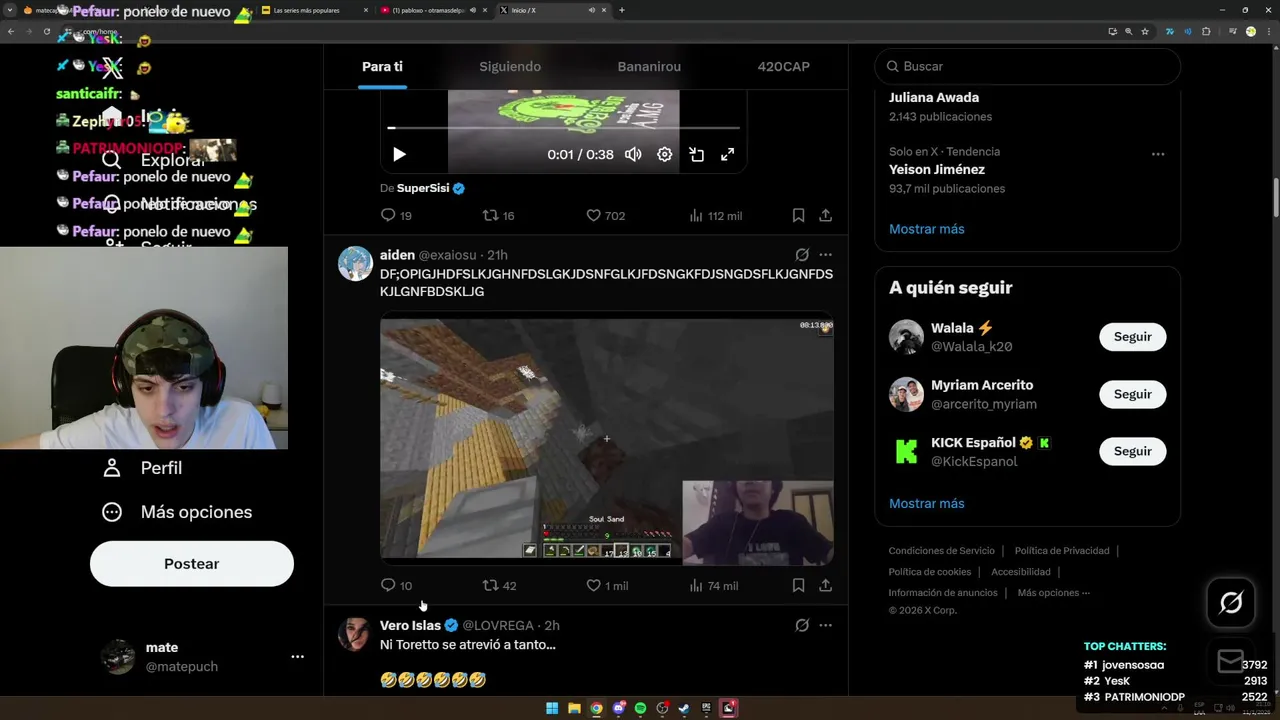The width and height of the screenshot is (1280, 720).
Task: Open Condiciones de Servicio link
Action: (x=941, y=551)
